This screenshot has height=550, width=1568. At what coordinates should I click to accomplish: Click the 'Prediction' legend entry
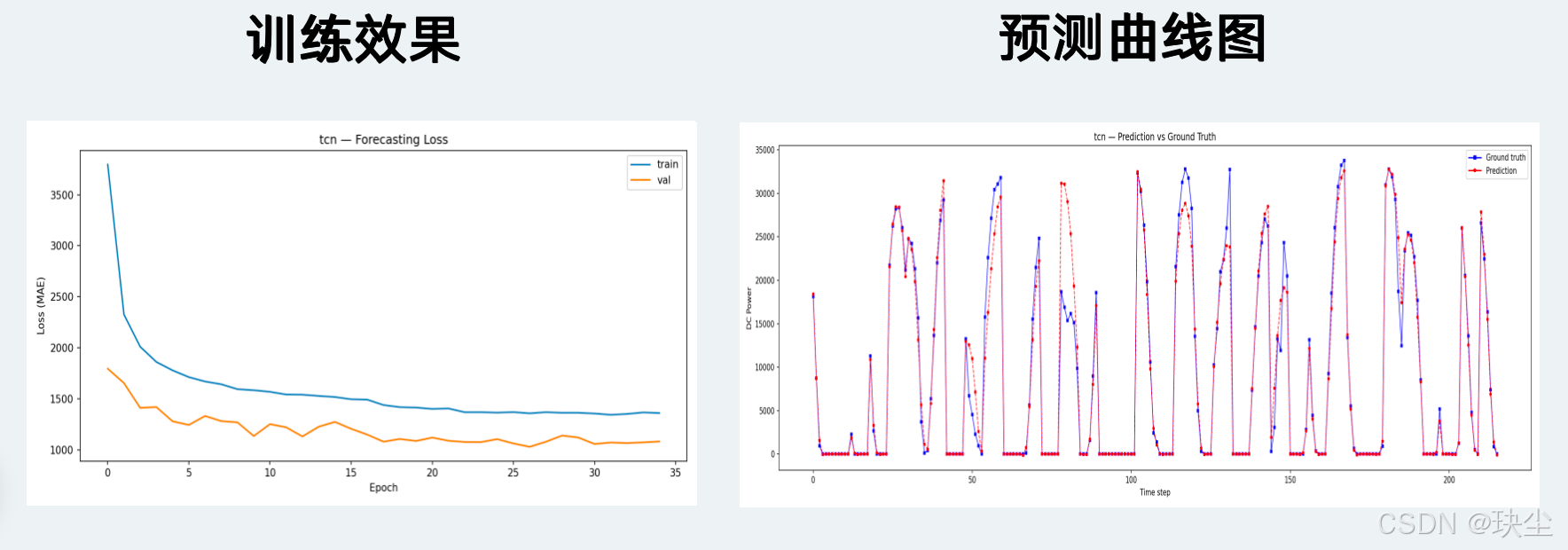pos(1493,170)
